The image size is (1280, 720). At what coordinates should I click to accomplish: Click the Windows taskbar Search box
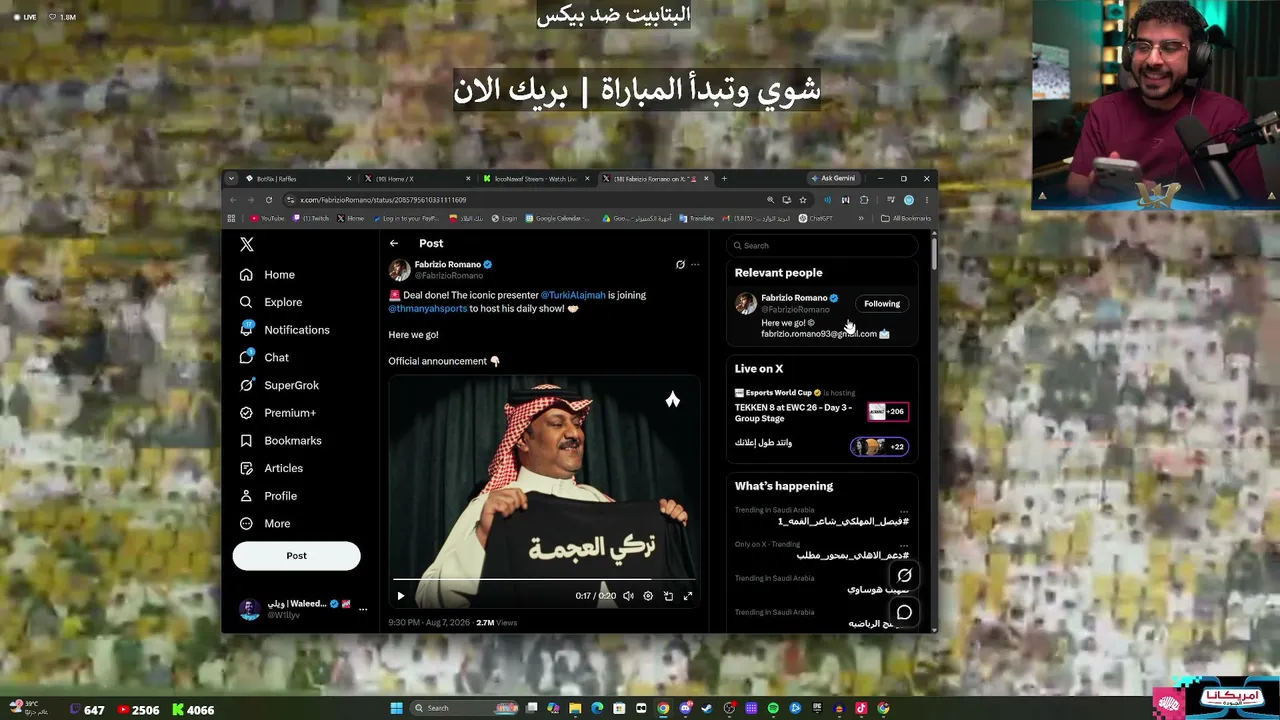tap(464, 708)
